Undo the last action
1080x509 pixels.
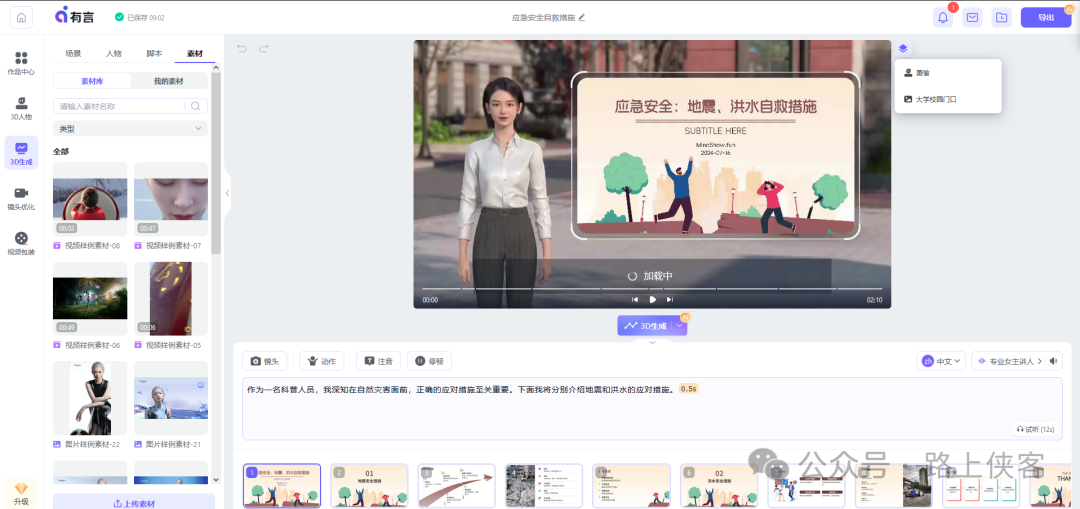(242, 49)
